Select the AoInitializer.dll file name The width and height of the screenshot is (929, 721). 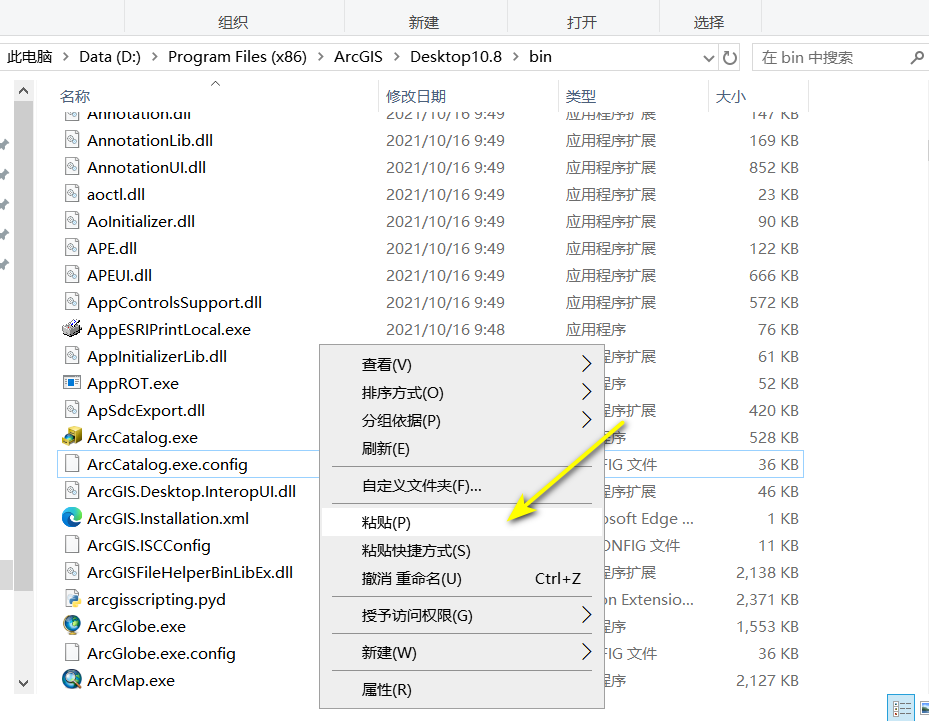[x=141, y=222]
